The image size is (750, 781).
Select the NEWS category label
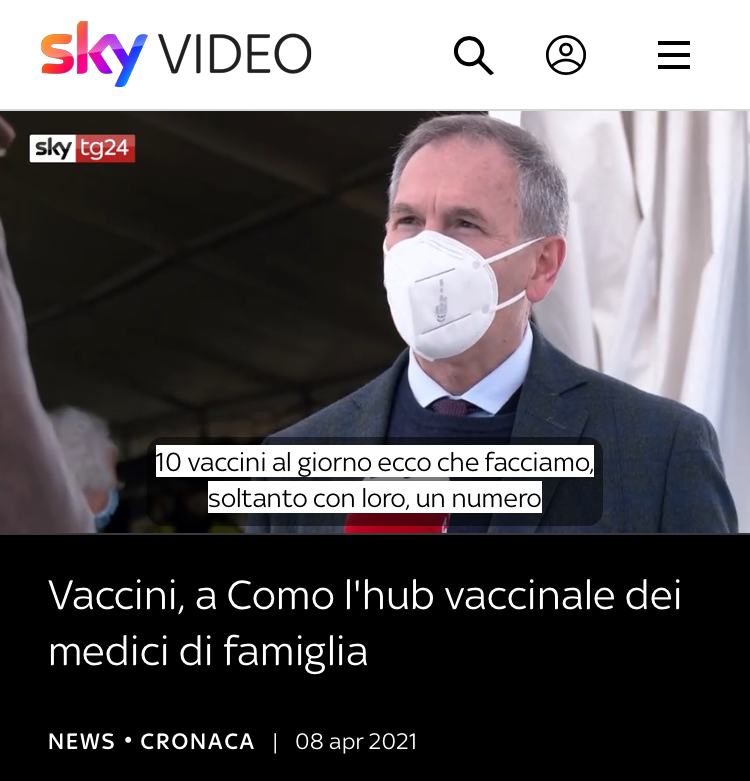[82, 741]
